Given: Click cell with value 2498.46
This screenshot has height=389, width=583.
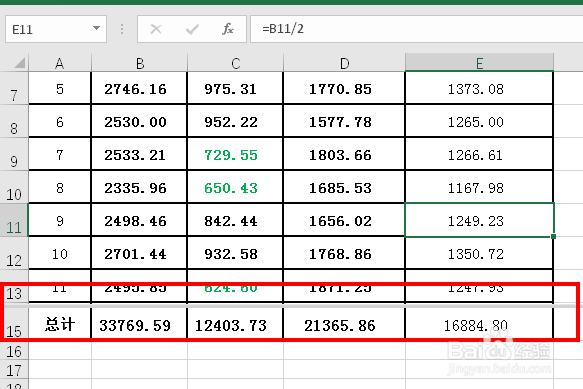Looking at the screenshot, I should click(x=139, y=220).
